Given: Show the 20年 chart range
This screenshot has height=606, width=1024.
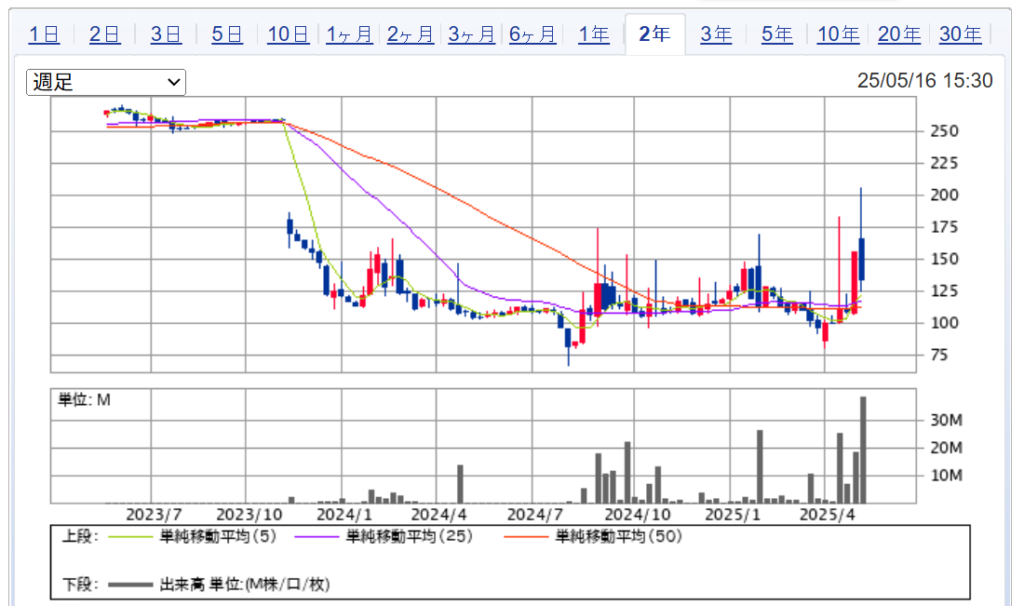Looking at the screenshot, I should [899, 34].
